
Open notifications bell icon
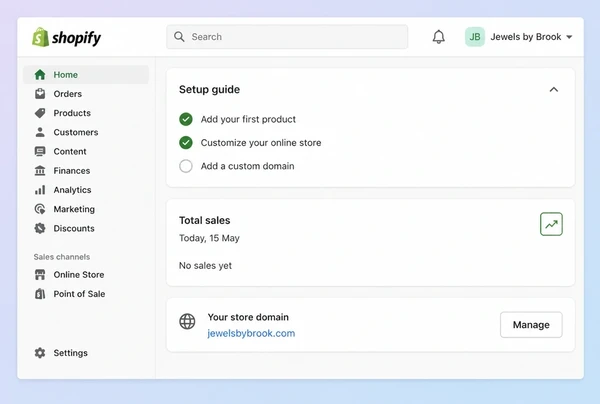coord(439,37)
